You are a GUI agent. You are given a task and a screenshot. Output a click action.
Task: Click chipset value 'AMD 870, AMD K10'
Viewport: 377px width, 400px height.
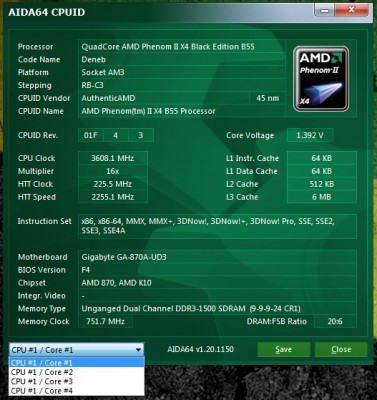(x=116, y=283)
